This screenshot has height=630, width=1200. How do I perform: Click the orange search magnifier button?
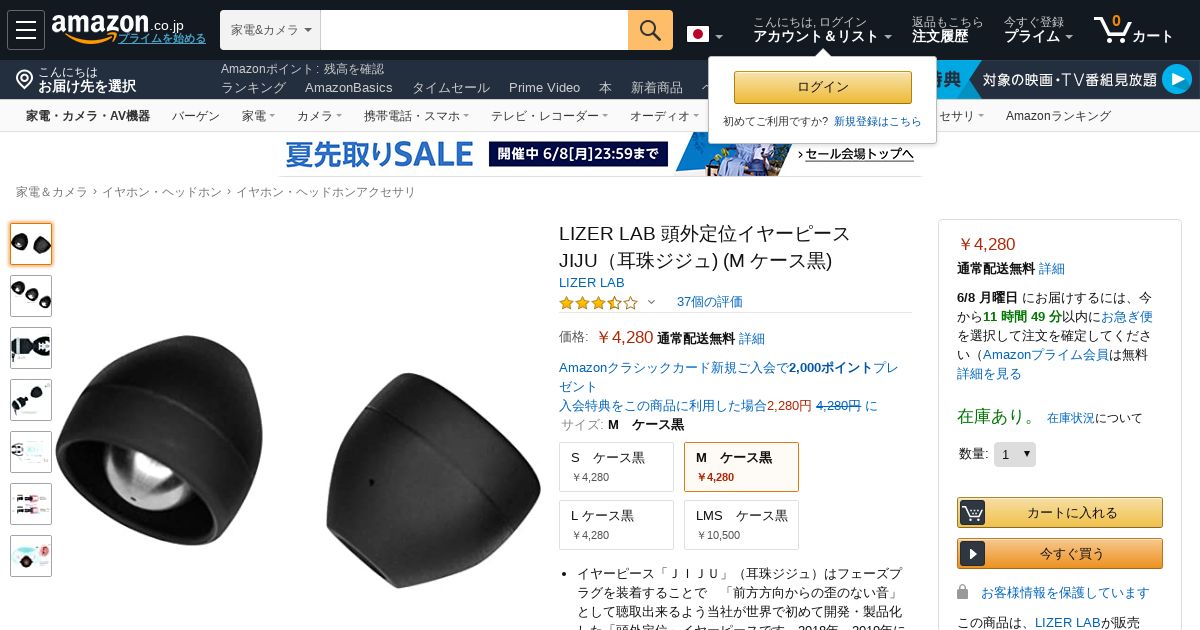650,30
